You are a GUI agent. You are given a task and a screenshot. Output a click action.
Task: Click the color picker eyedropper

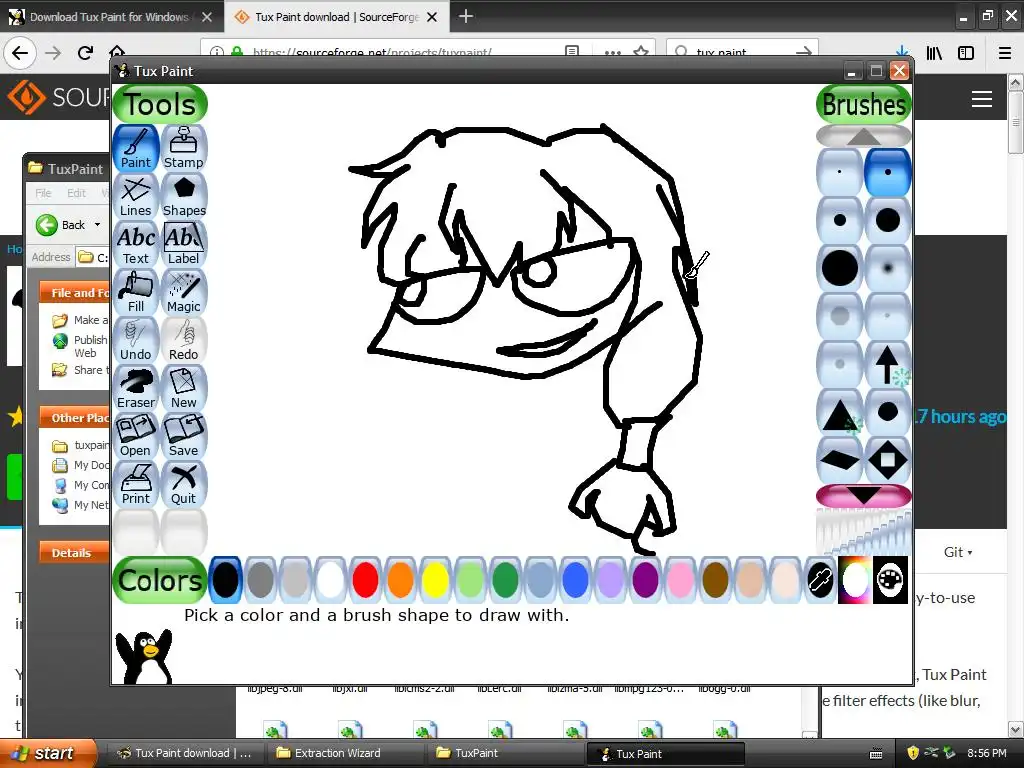pyautogui.click(x=820, y=580)
